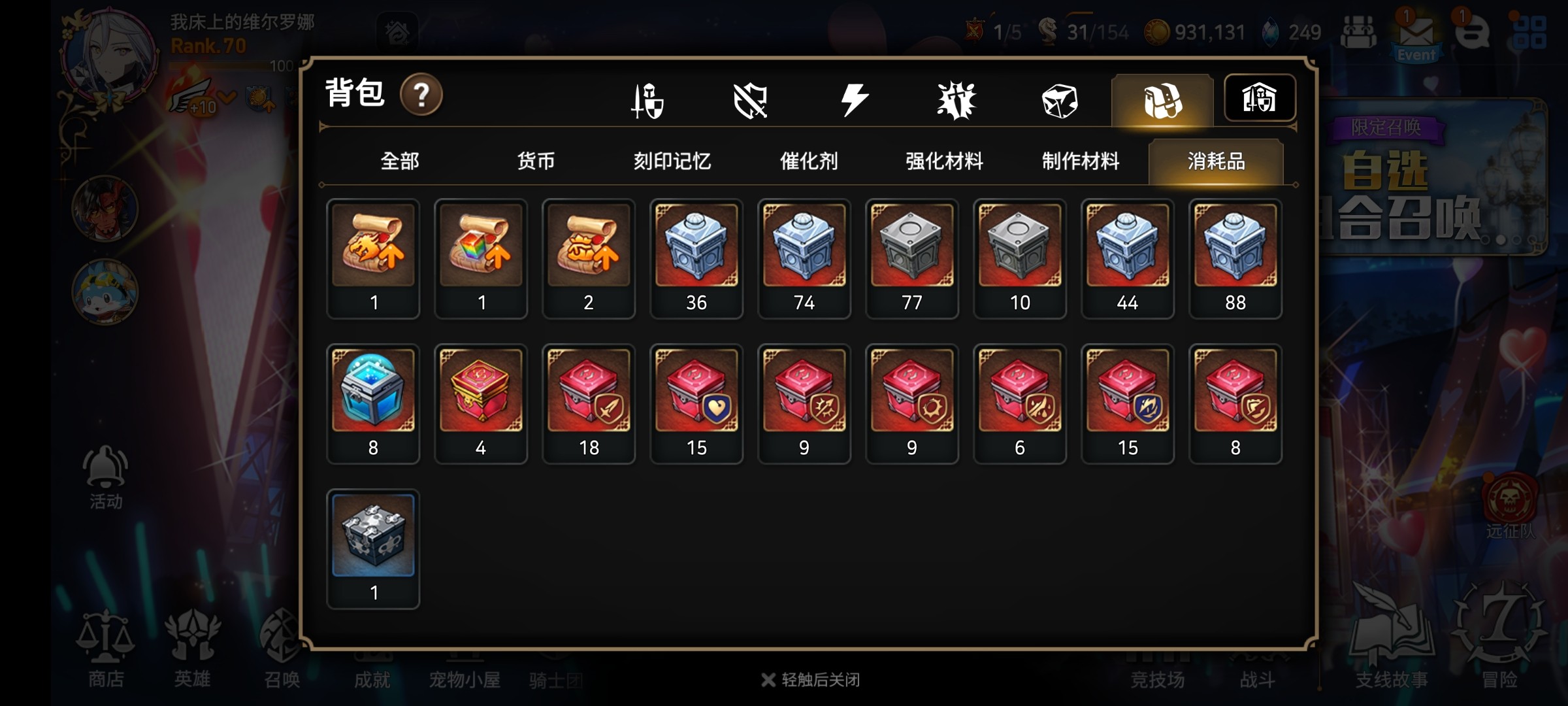Select the highlighted backpack category icon
This screenshot has width=1568, height=706.
click(x=1162, y=101)
